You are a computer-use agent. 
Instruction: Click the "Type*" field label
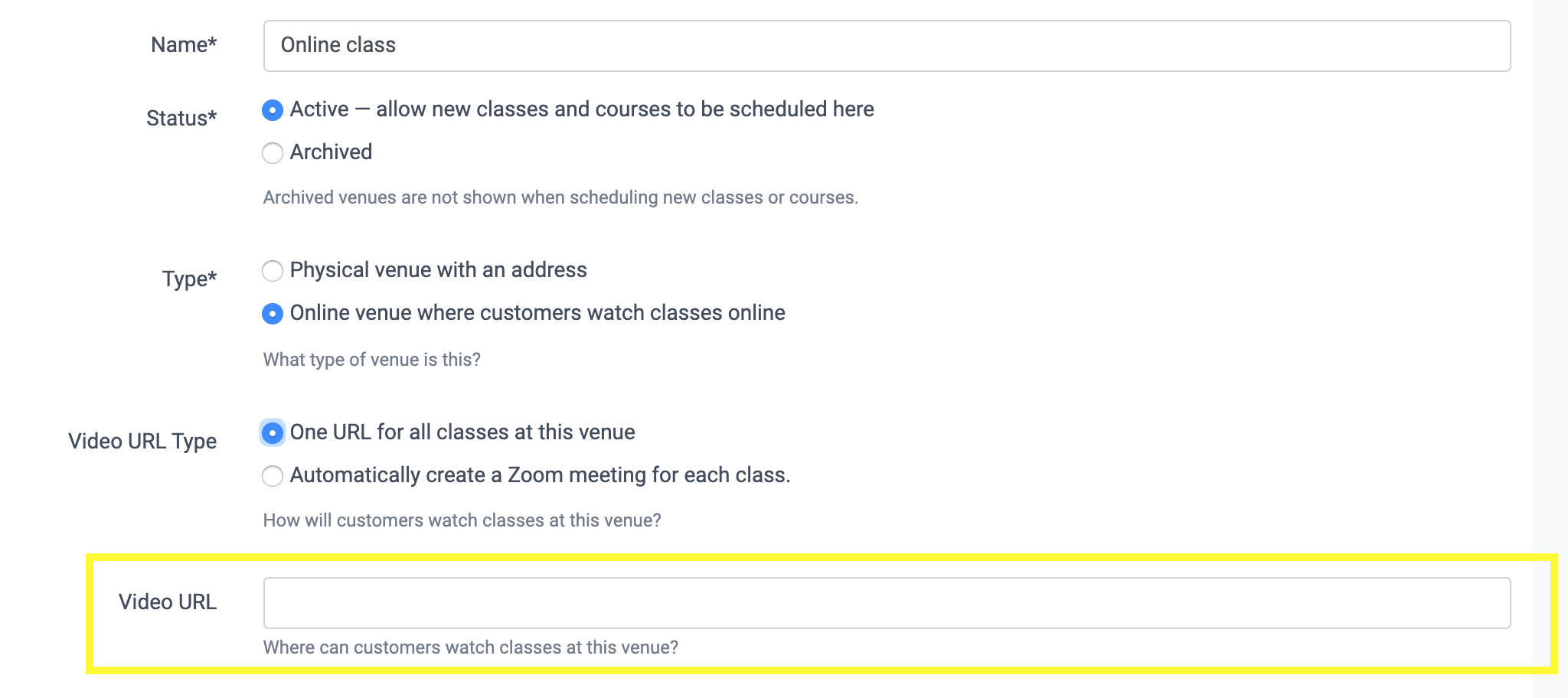coord(189,279)
